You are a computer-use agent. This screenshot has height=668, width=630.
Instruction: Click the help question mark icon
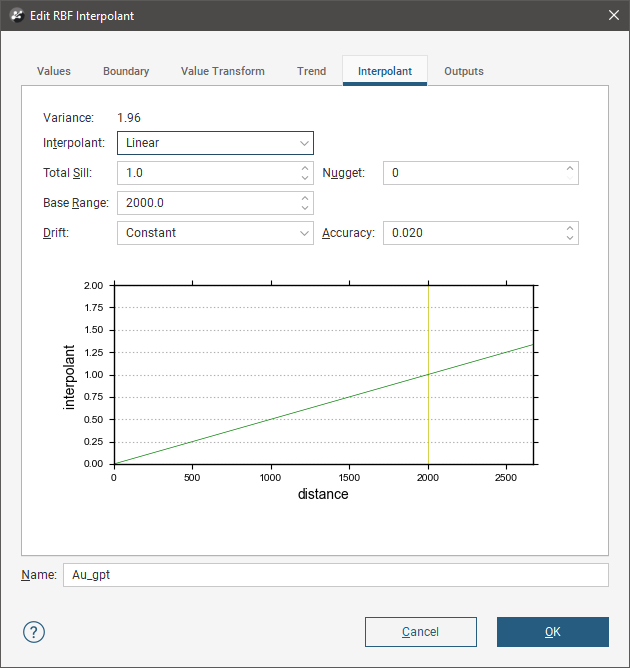pyautogui.click(x=34, y=632)
